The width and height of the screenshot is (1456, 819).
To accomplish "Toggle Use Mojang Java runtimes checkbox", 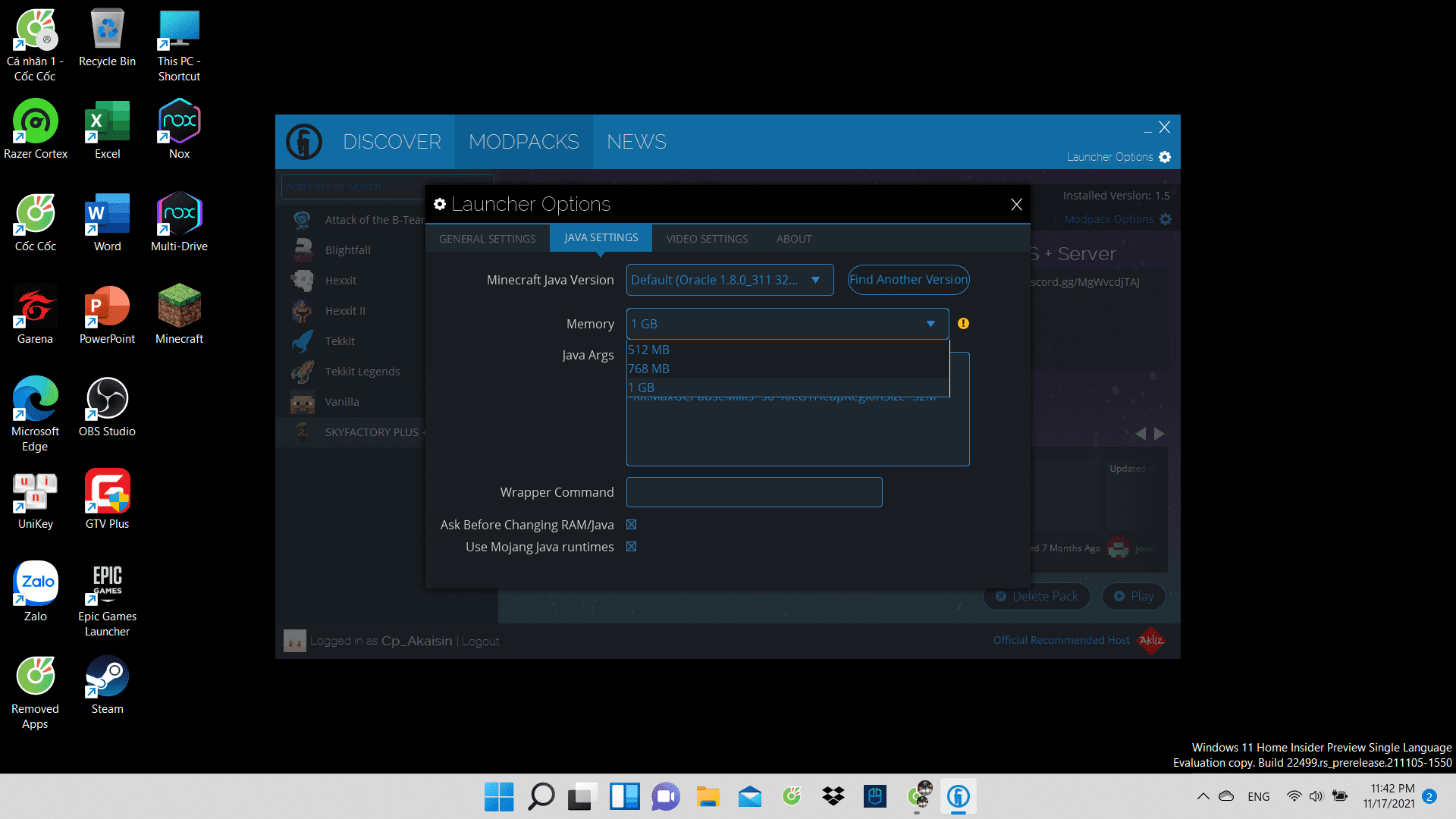I will coord(631,547).
